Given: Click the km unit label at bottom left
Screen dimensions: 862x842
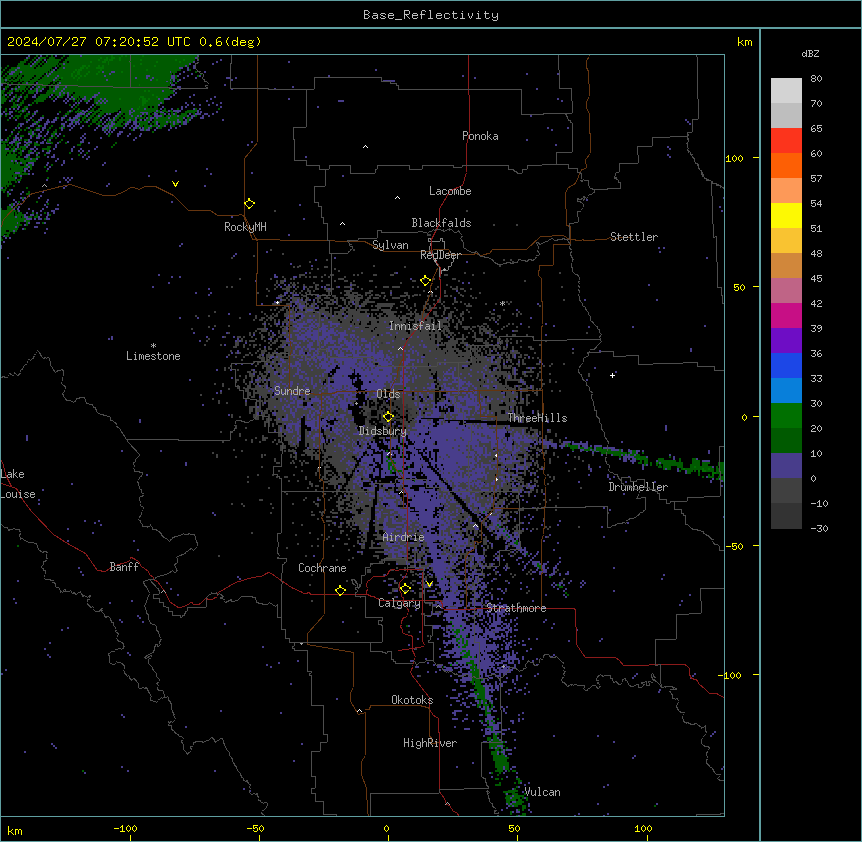Looking at the screenshot, I should point(15,830).
